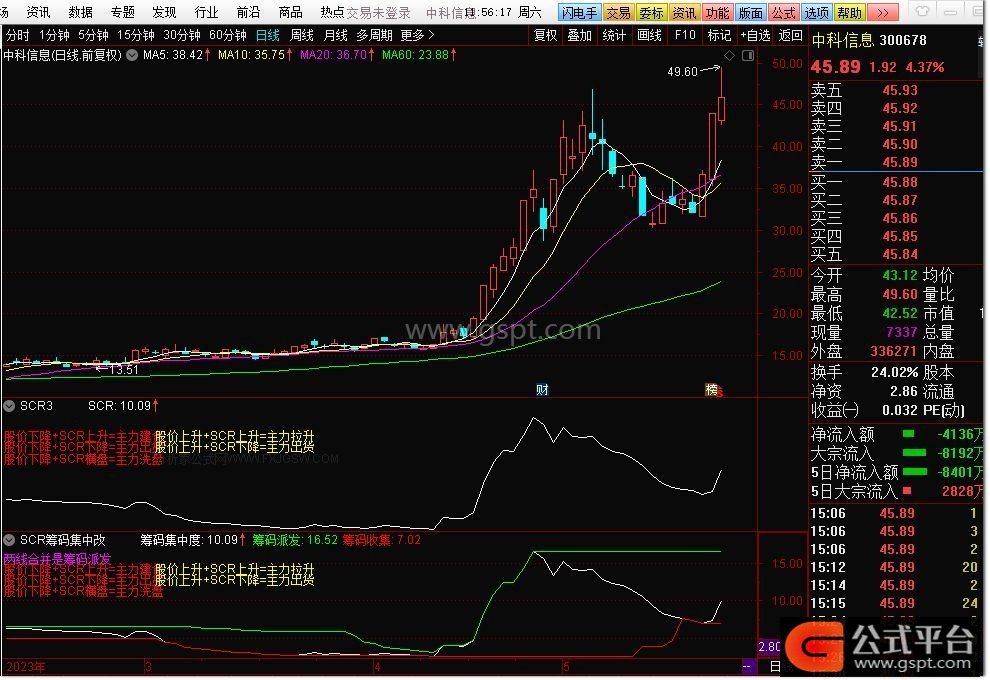Switch to 1分钟 period tab
This screenshot has width=990, height=680.
(54, 35)
